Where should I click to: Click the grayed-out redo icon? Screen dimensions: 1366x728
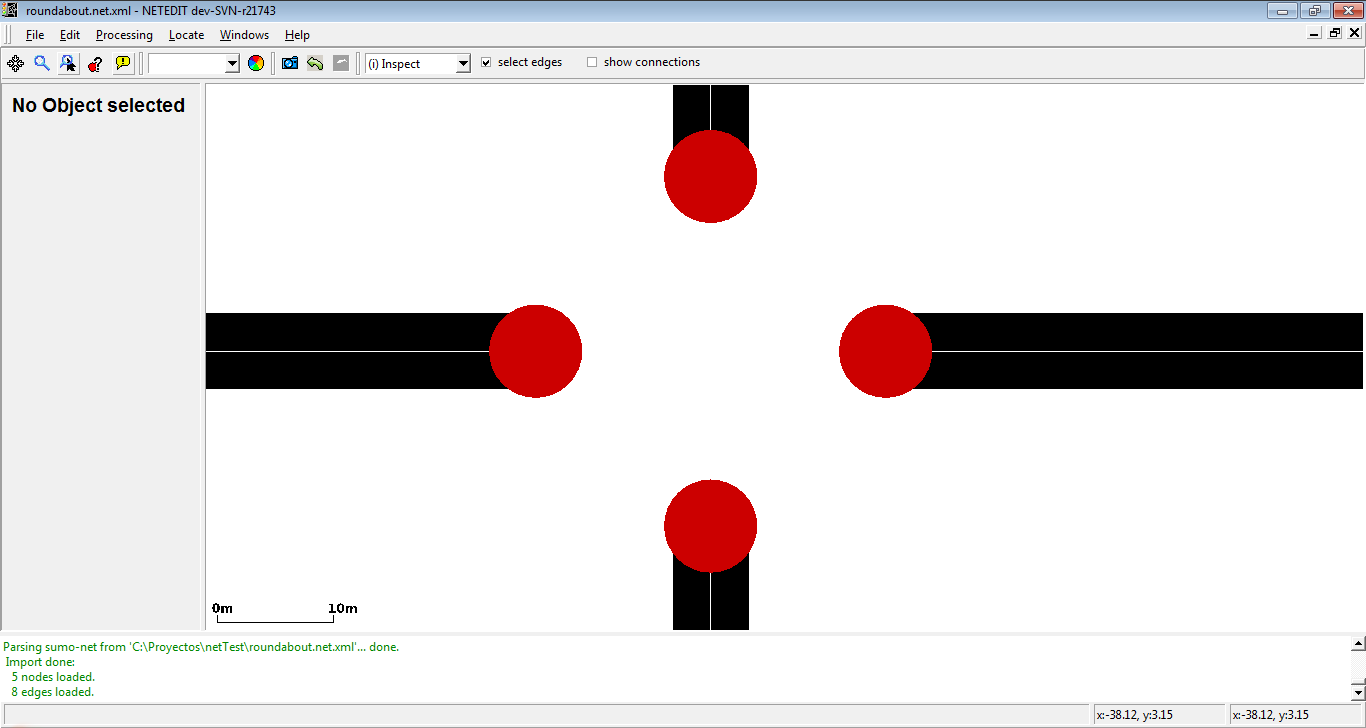click(x=341, y=63)
